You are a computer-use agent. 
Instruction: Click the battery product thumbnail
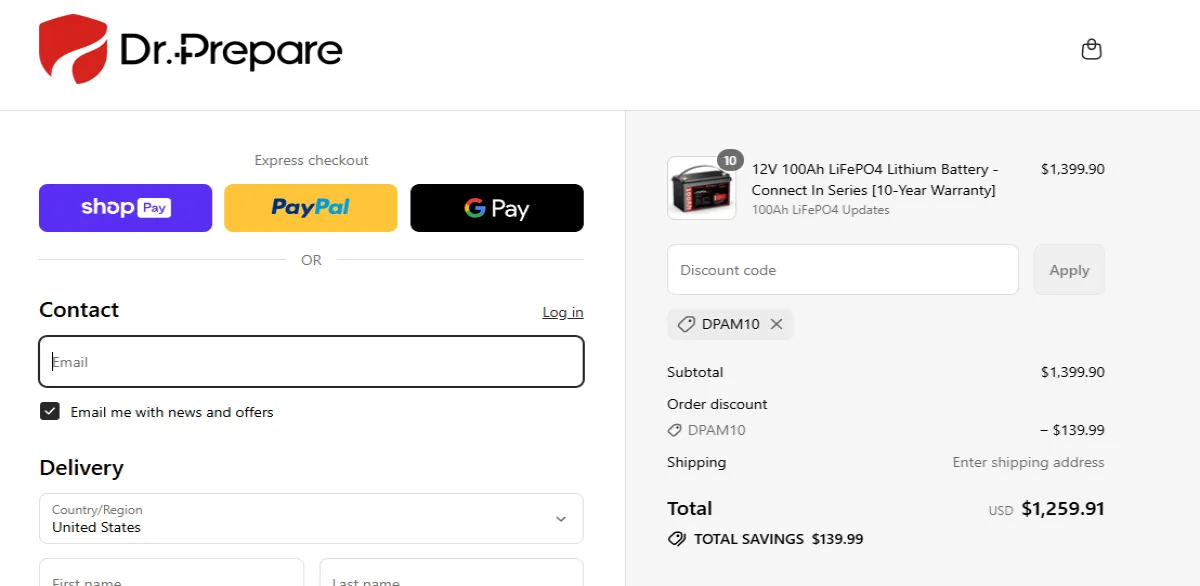(700, 189)
